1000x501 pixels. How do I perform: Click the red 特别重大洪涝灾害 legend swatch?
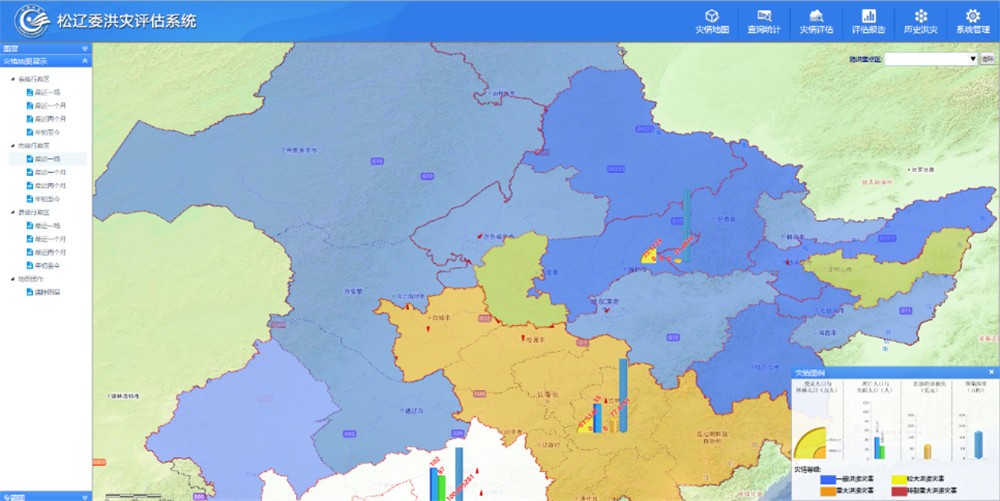click(x=901, y=491)
